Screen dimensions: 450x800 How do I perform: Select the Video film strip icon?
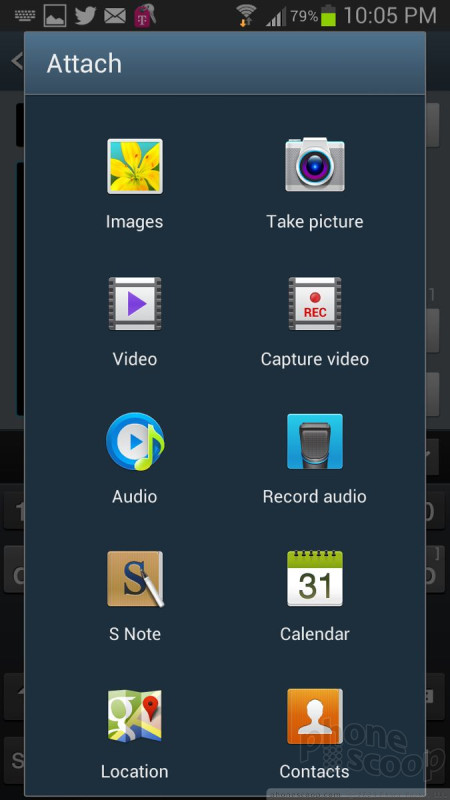pos(135,304)
